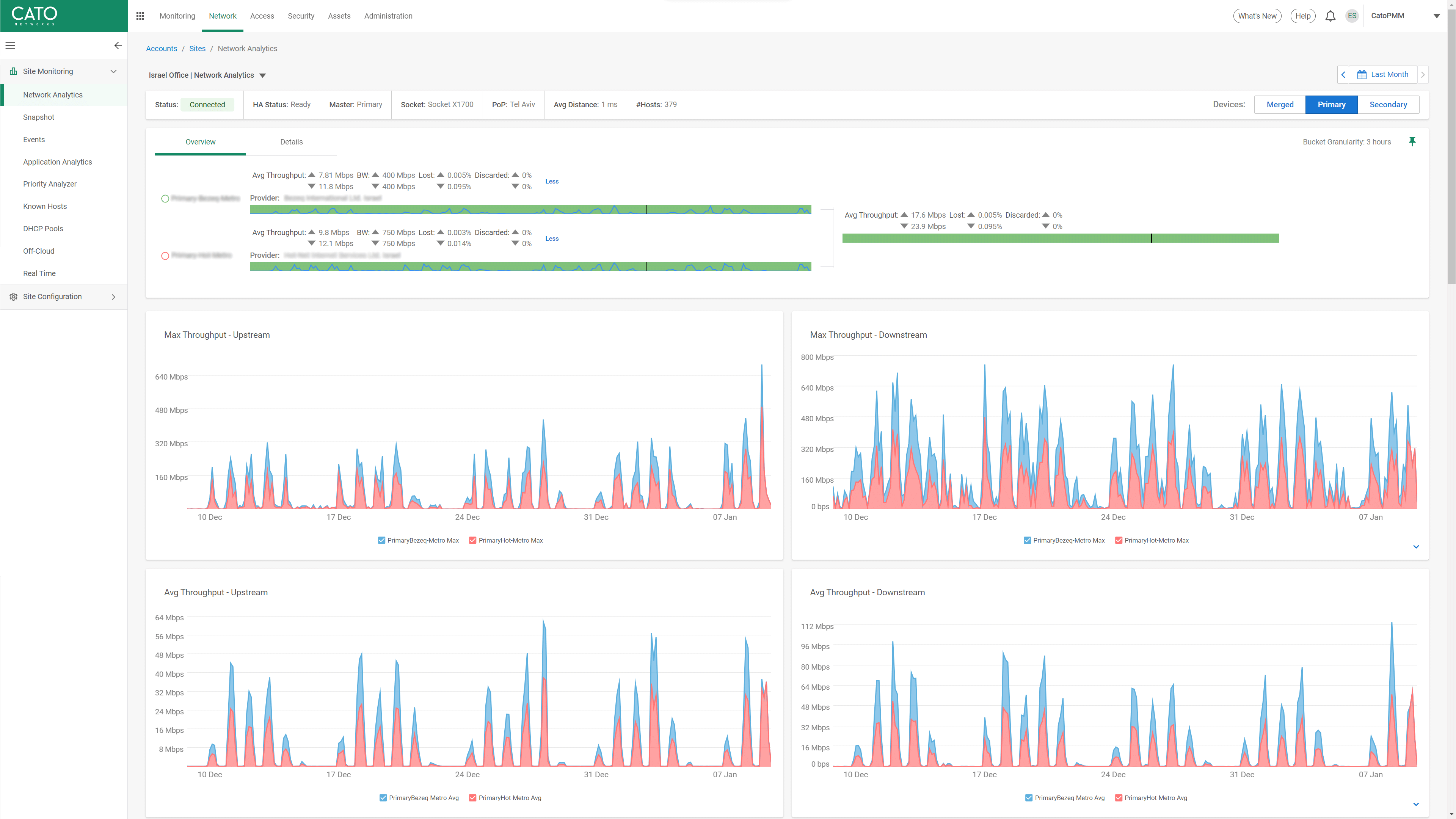This screenshot has width=1456, height=819.
Task: Go to previous time period arrow
Action: [1343, 75]
